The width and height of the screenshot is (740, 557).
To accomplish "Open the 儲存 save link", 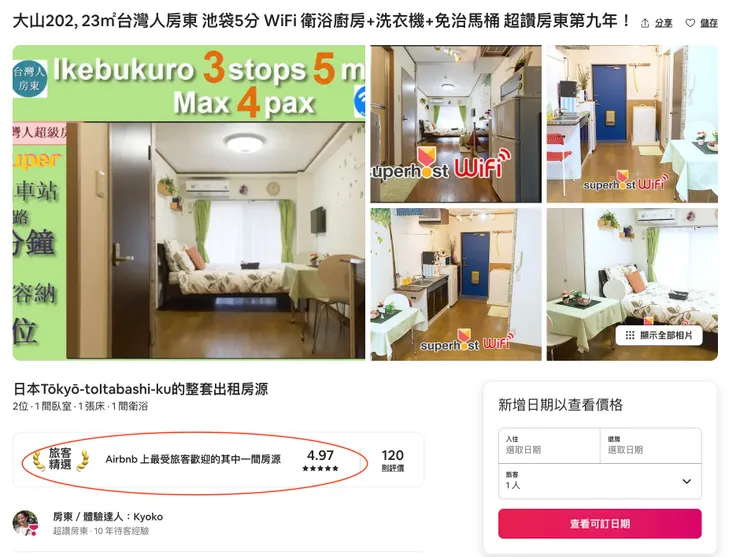I will [709, 23].
